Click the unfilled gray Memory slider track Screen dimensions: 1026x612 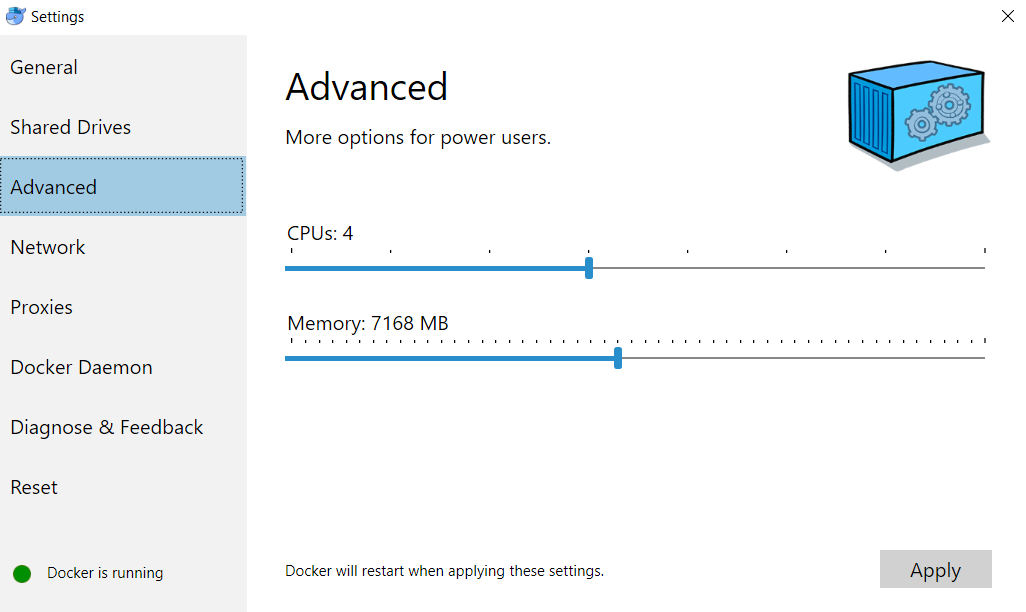(x=800, y=358)
